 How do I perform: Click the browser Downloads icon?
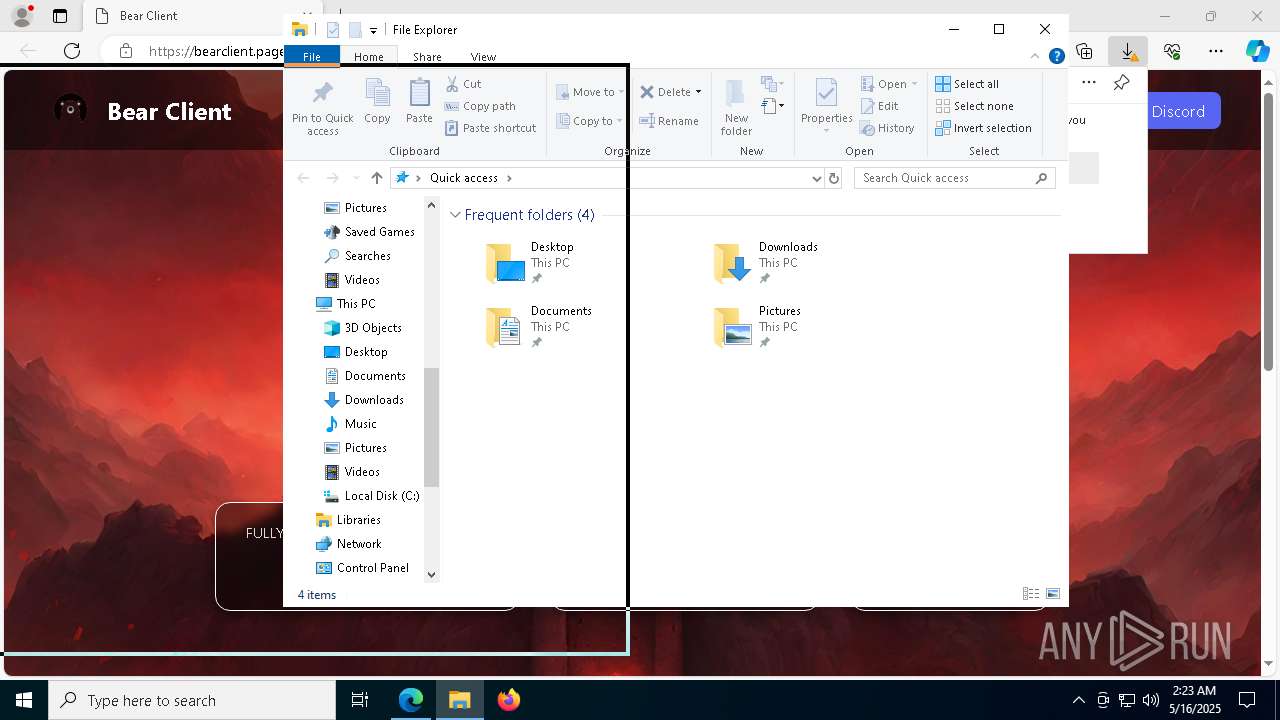[1127, 51]
